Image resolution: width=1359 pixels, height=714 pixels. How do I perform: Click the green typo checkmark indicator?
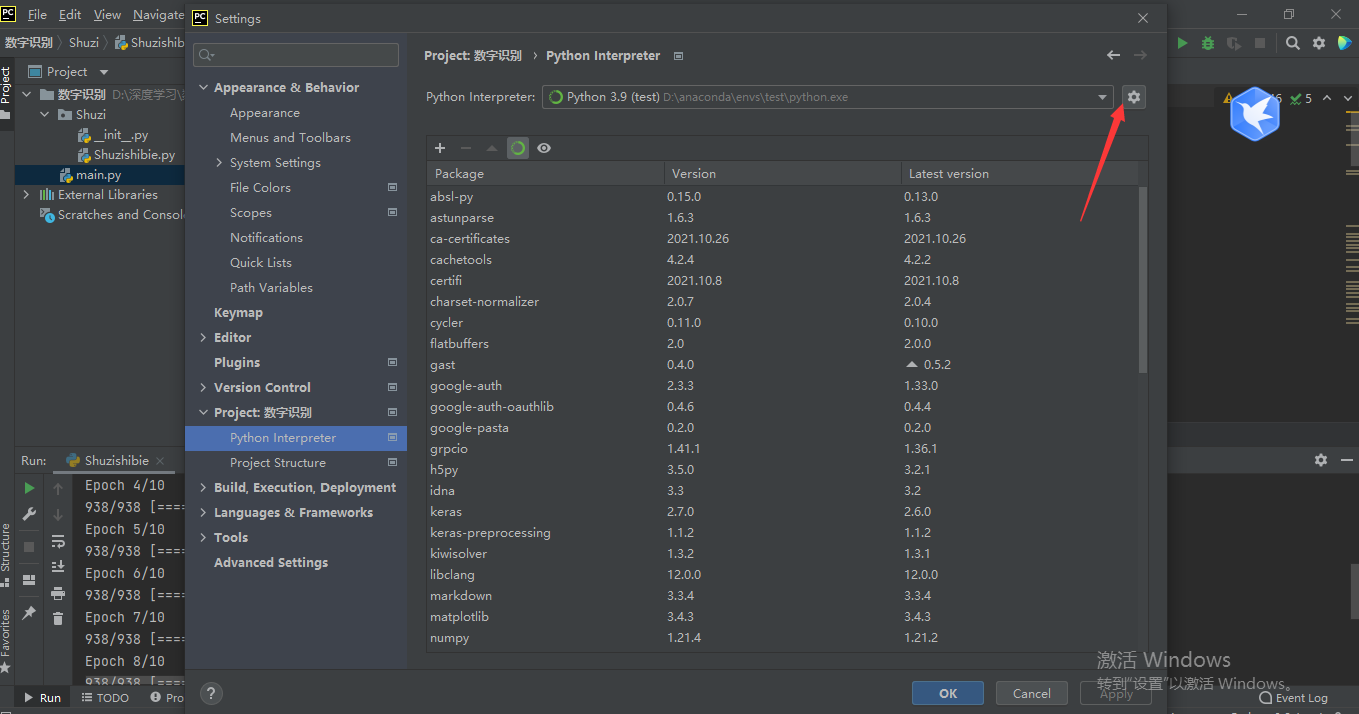click(x=1301, y=99)
